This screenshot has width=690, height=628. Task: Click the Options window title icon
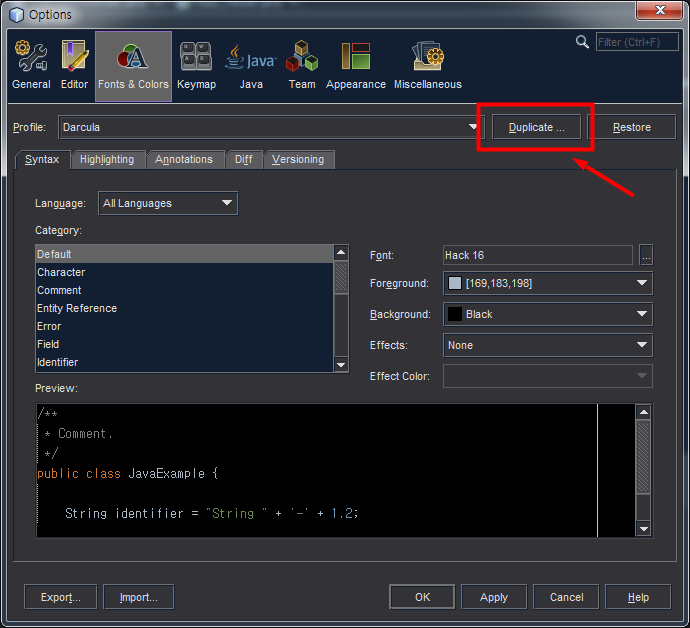point(16,15)
